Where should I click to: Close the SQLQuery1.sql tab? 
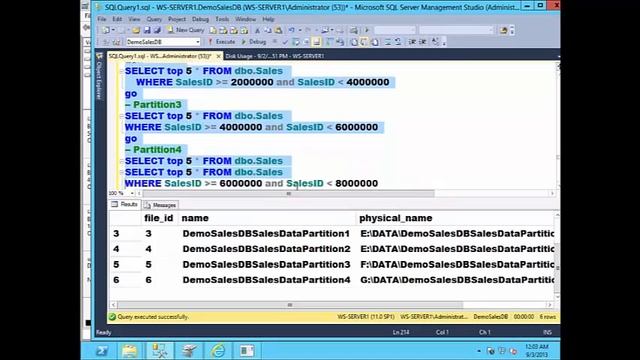[x=218, y=56]
